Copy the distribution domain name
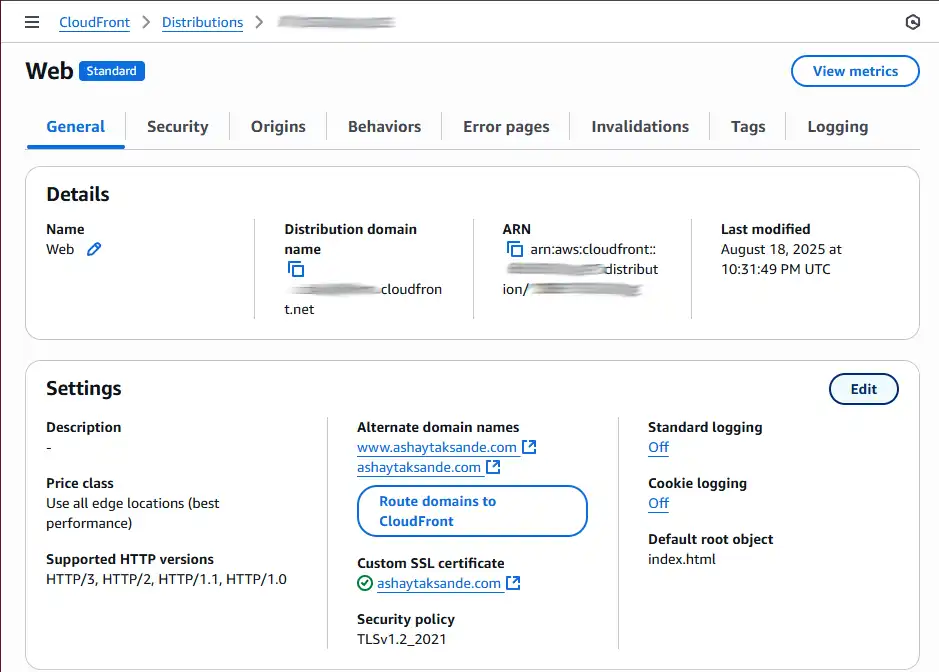This screenshot has width=939, height=672. point(296,269)
